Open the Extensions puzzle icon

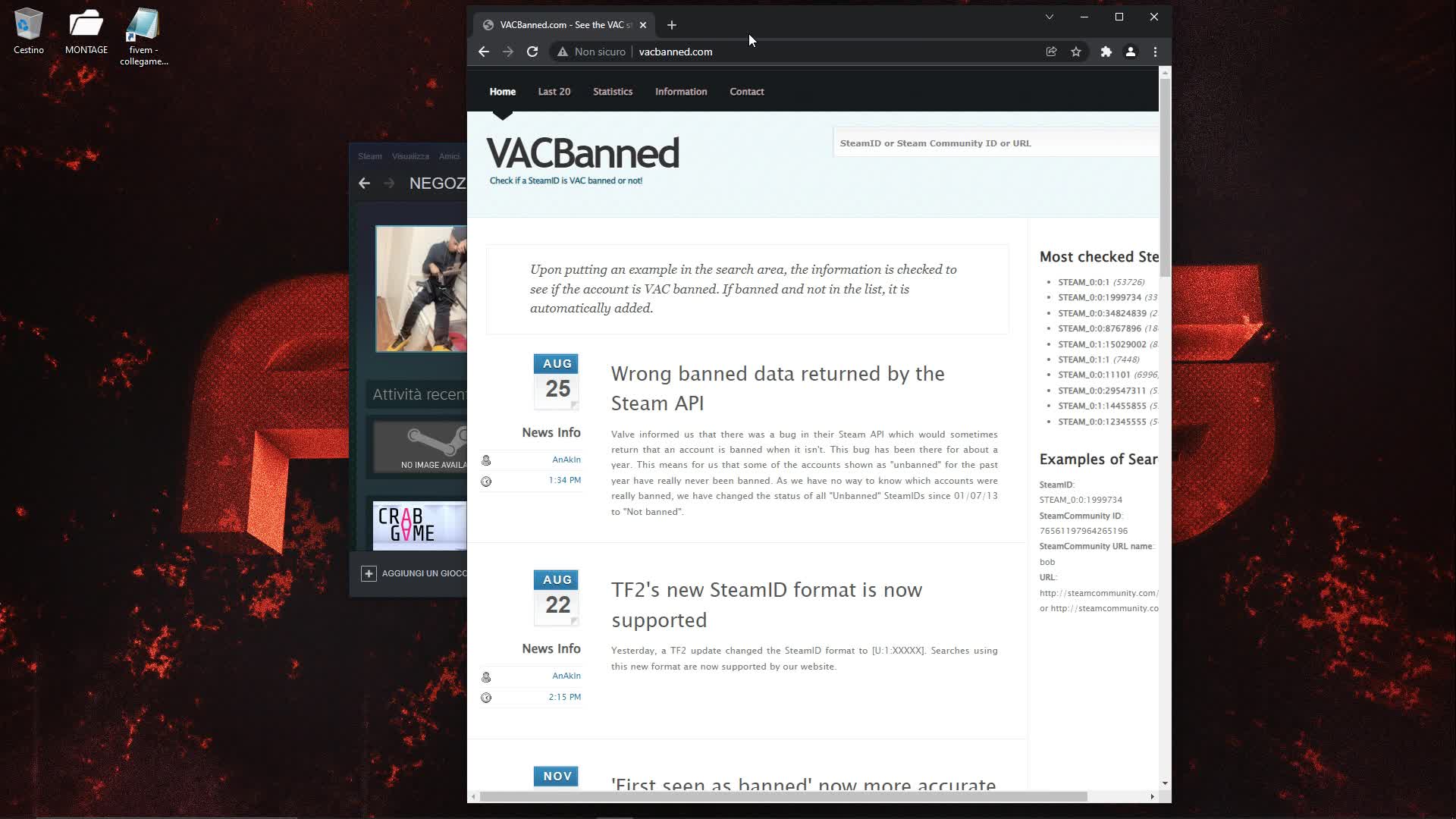[x=1106, y=52]
